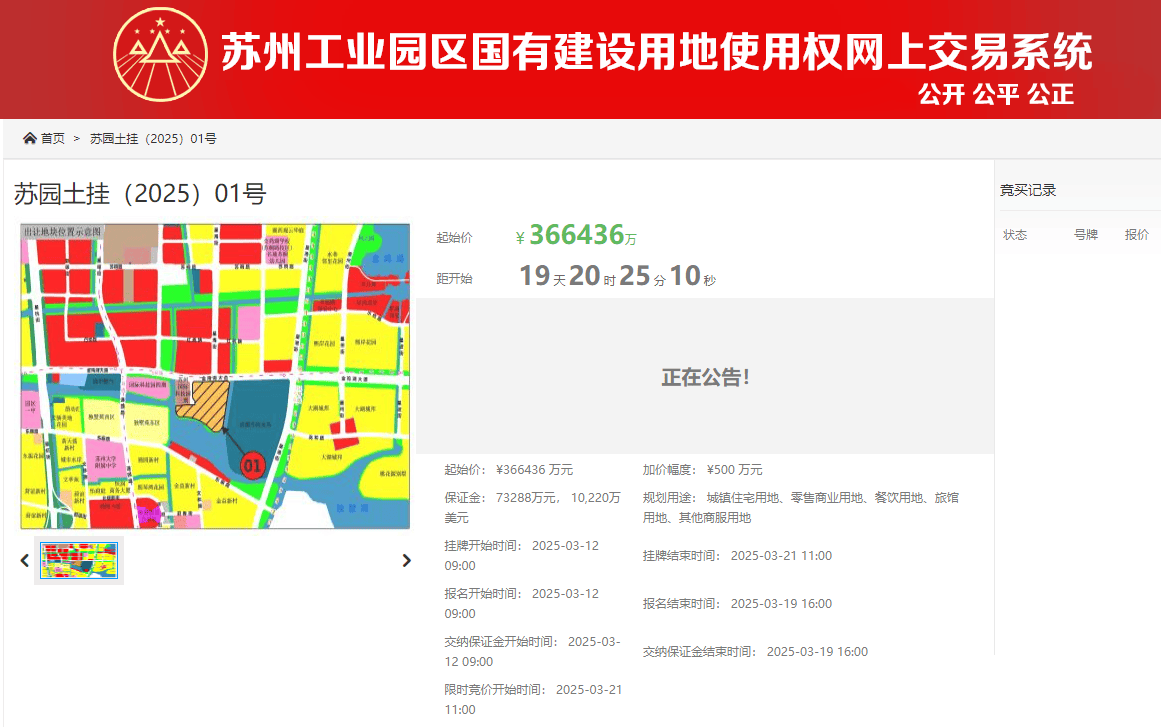1161x727 pixels.
Task: Click the 竞买记录 panel heading
Action: click(1028, 190)
